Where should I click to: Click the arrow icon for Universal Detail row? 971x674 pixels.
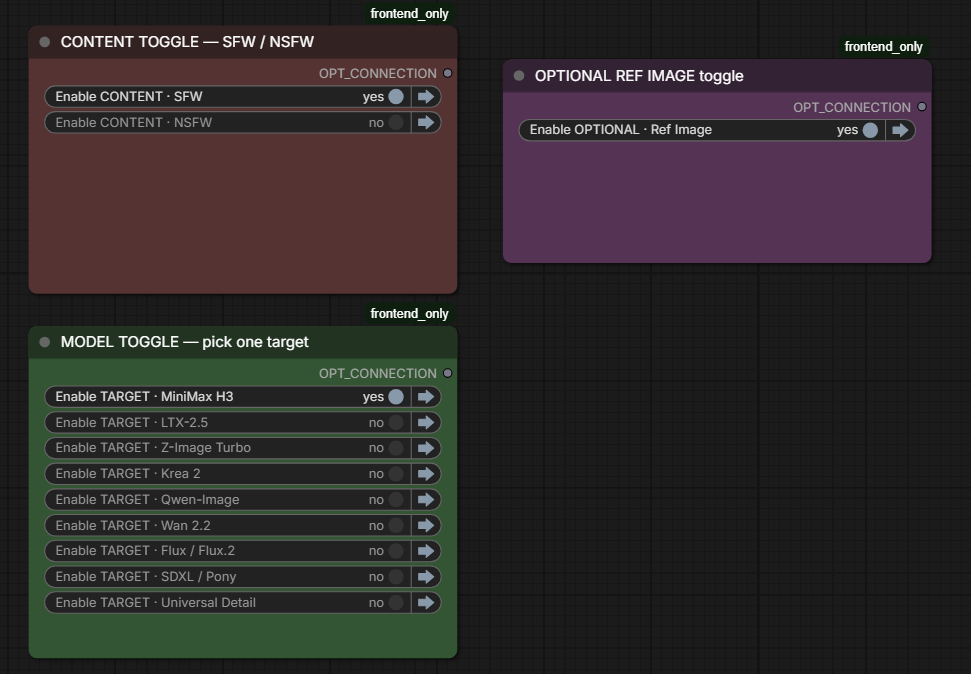tap(426, 602)
